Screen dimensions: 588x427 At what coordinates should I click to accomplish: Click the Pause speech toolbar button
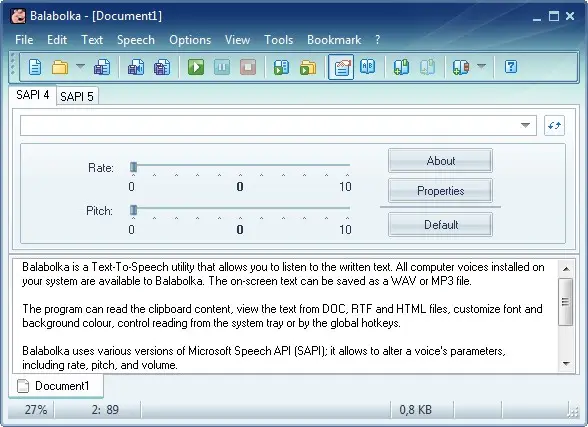coord(222,67)
